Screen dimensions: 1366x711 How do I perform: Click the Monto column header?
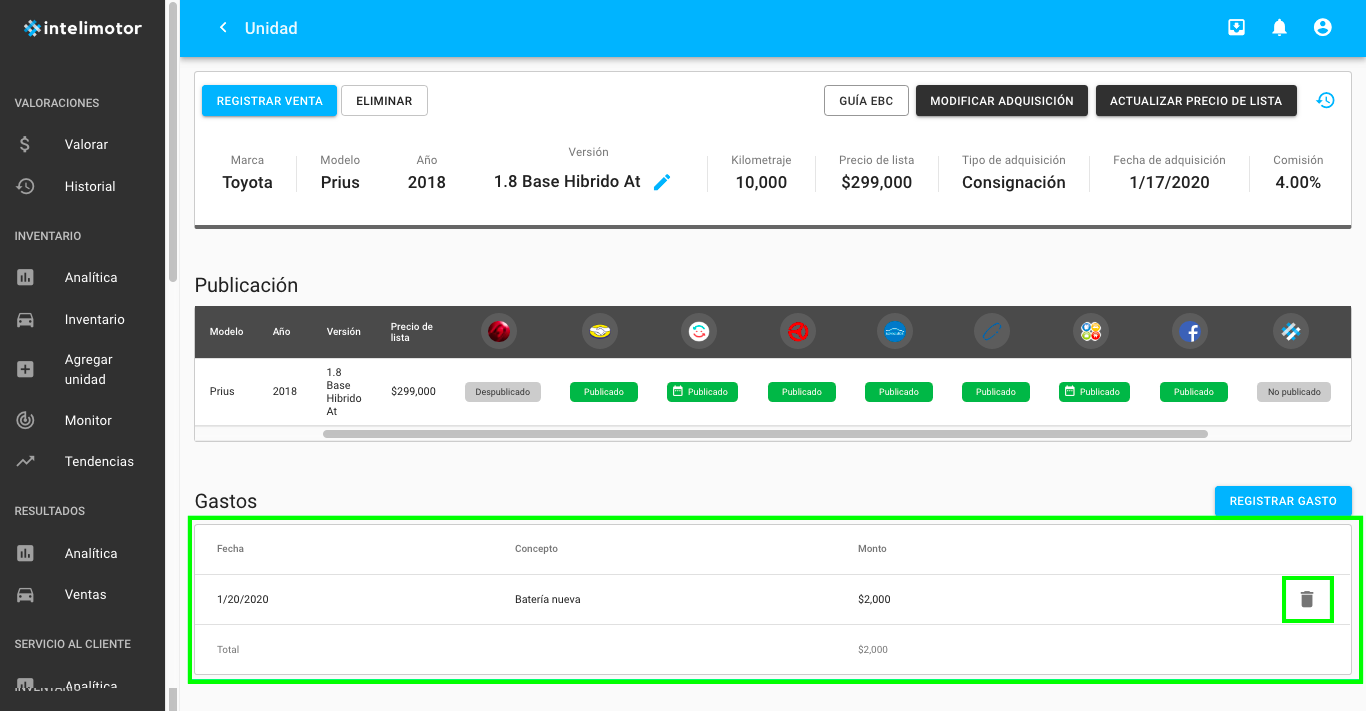pos(872,549)
